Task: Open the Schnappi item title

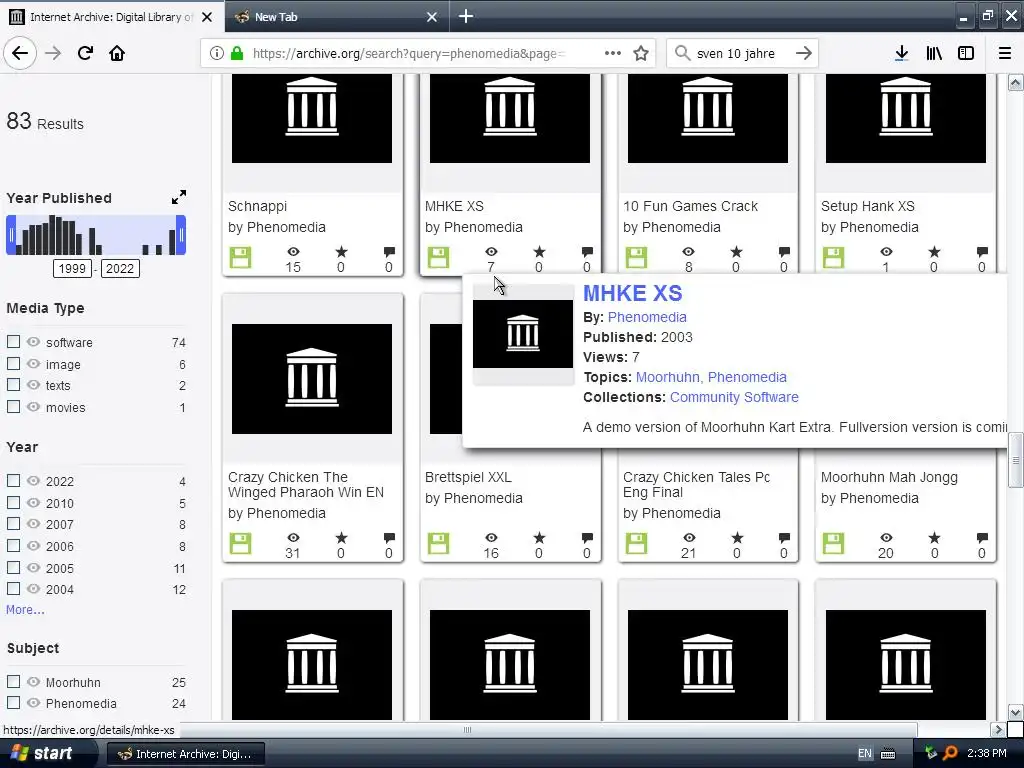Action: (257, 206)
